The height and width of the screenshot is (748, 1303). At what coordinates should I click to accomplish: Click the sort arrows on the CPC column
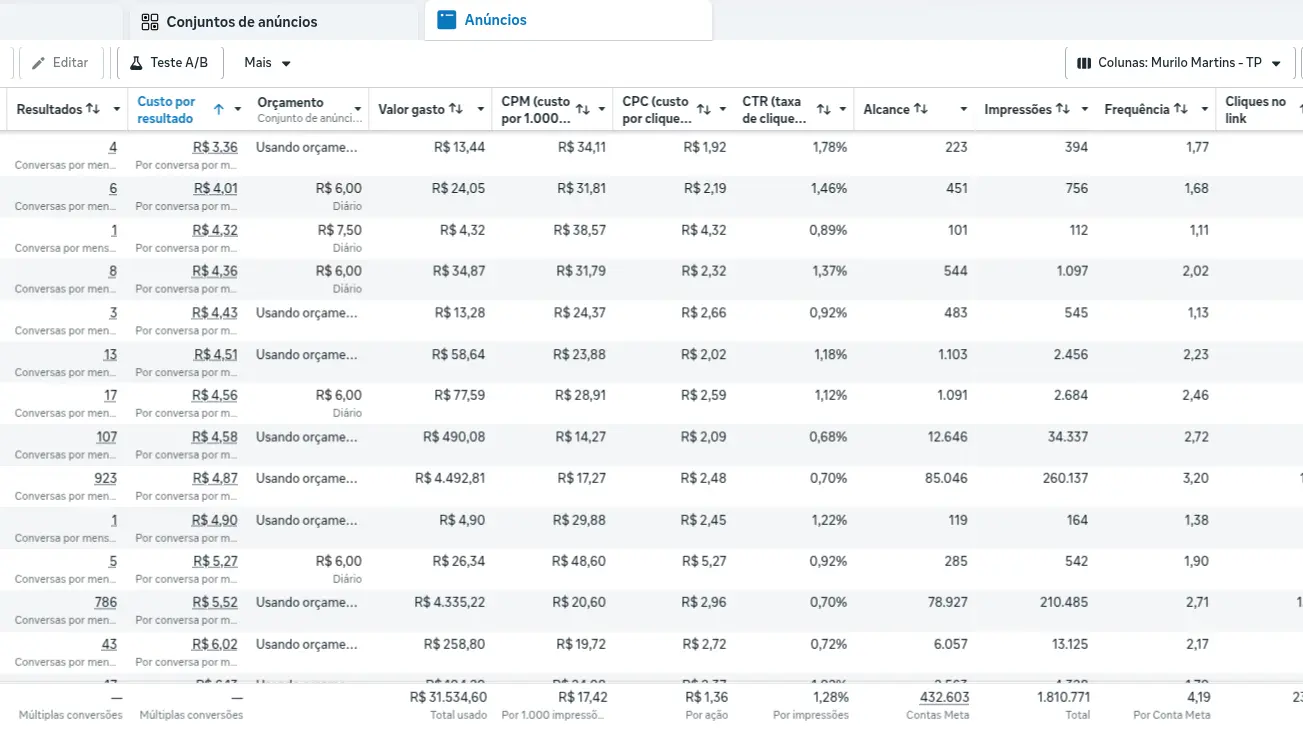[703, 109]
